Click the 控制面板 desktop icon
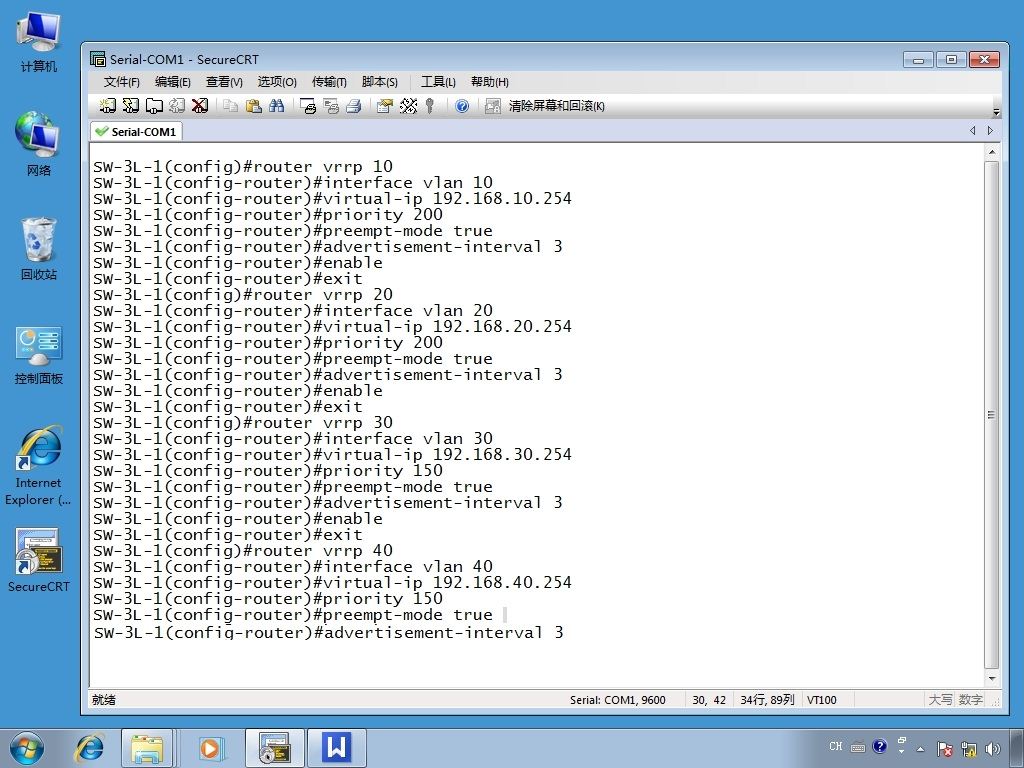Image resolution: width=1024 pixels, height=768 pixels. coord(39,356)
